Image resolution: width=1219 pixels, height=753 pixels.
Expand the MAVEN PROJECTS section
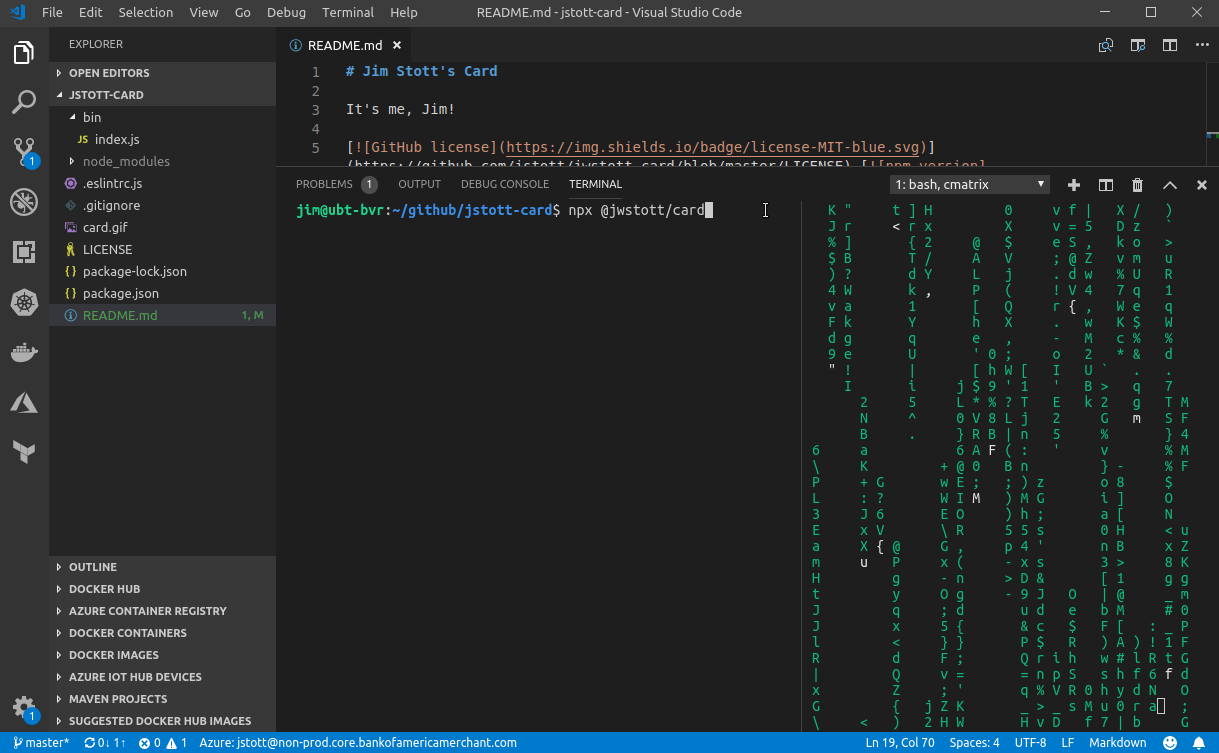[162, 699]
